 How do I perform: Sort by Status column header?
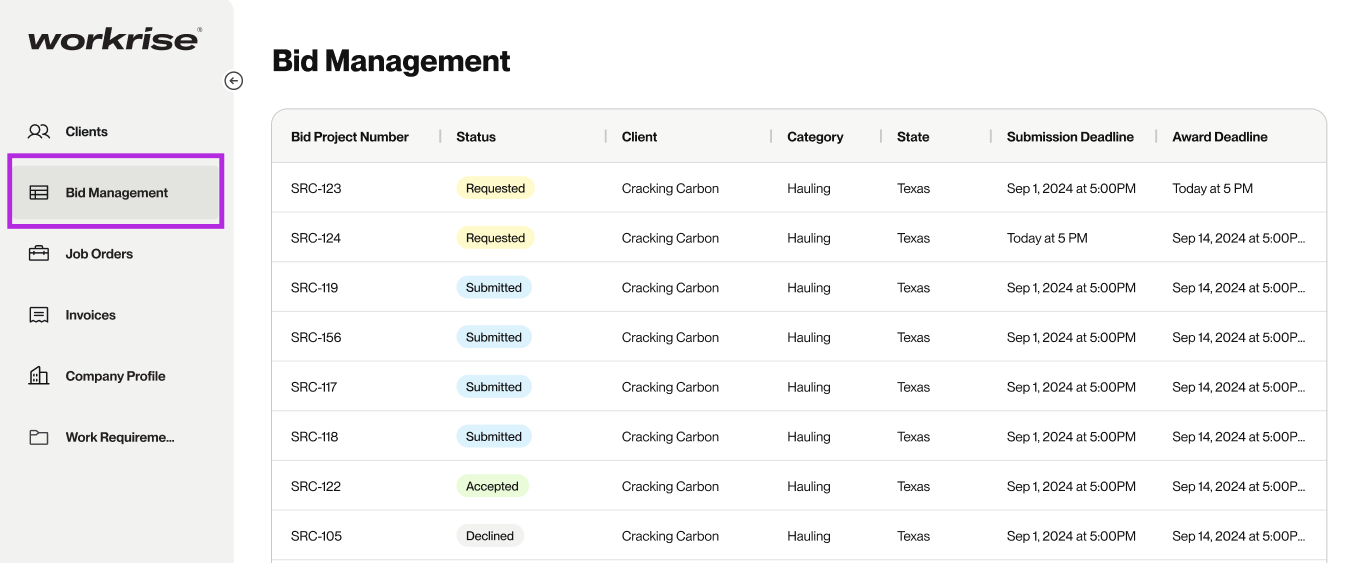(476, 137)
